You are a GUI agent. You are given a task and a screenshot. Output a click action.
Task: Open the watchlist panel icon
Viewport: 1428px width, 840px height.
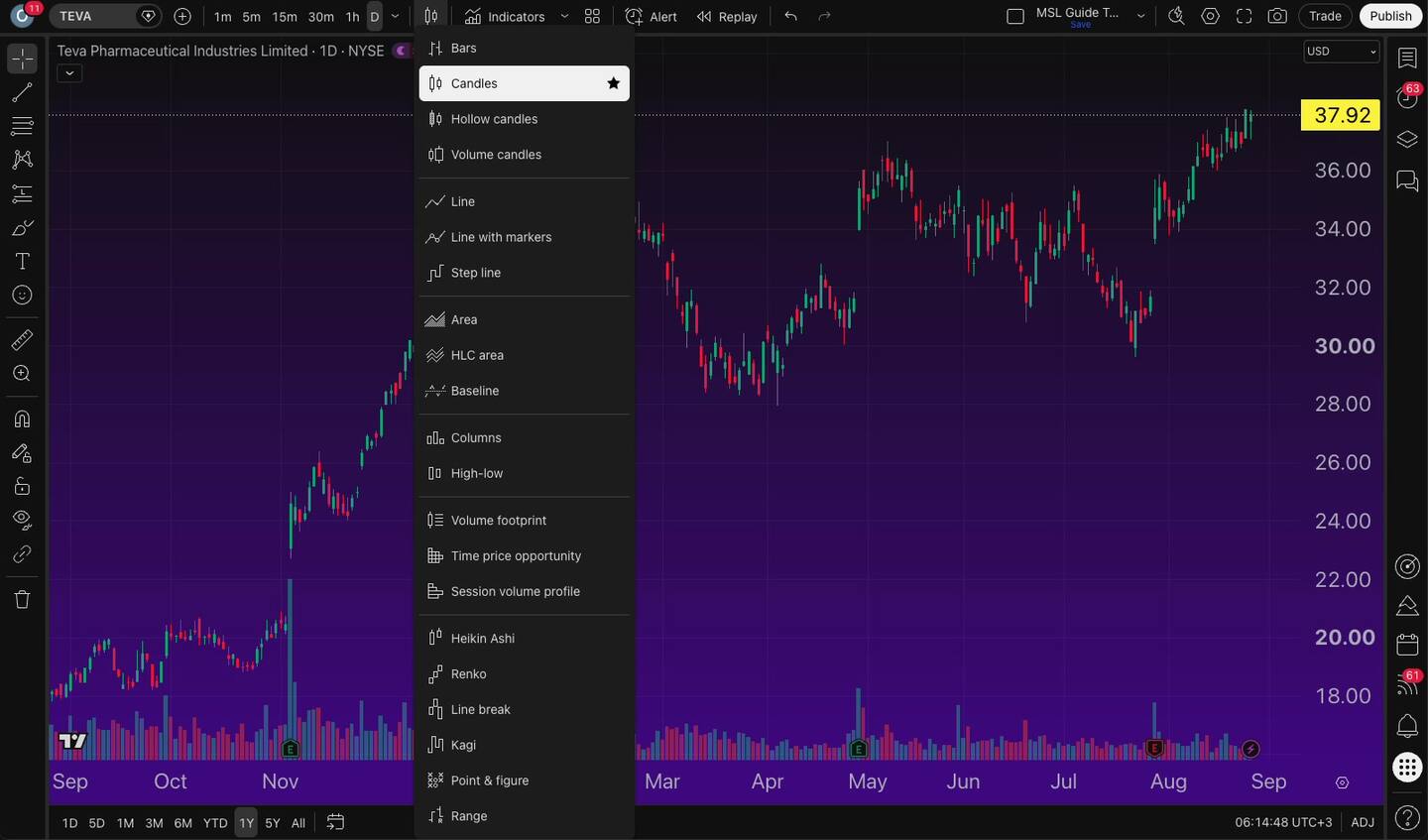(x=1407, y=59)
